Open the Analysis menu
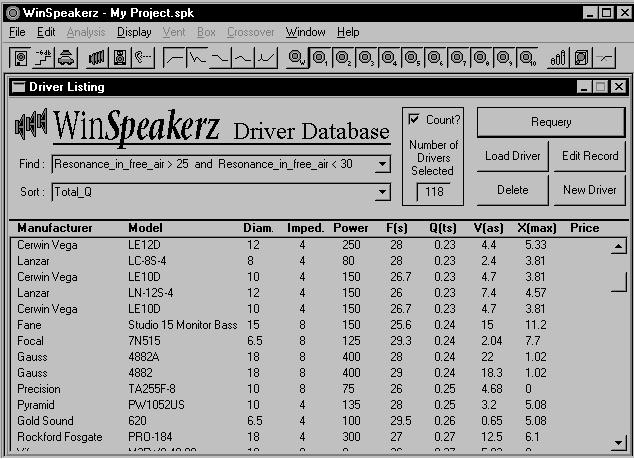 click(x=86, y=32)
